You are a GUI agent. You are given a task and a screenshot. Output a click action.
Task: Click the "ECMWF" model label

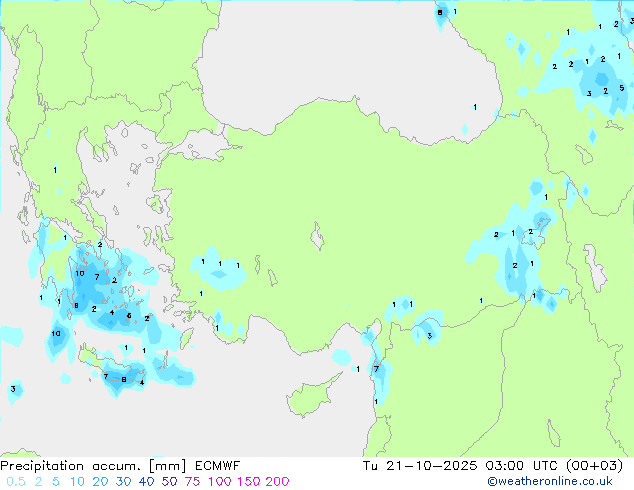218,466
